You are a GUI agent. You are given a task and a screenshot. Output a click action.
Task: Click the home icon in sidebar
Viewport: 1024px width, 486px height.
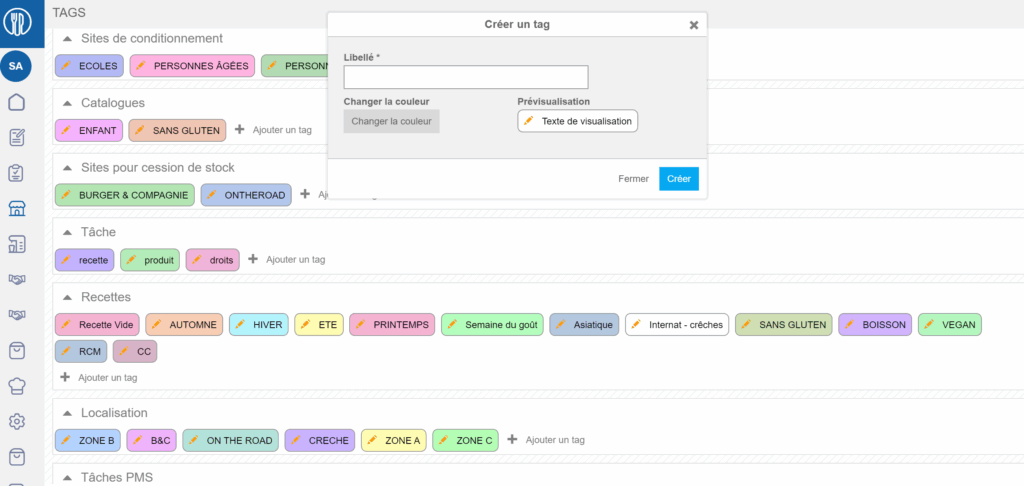tap(16, 102)
